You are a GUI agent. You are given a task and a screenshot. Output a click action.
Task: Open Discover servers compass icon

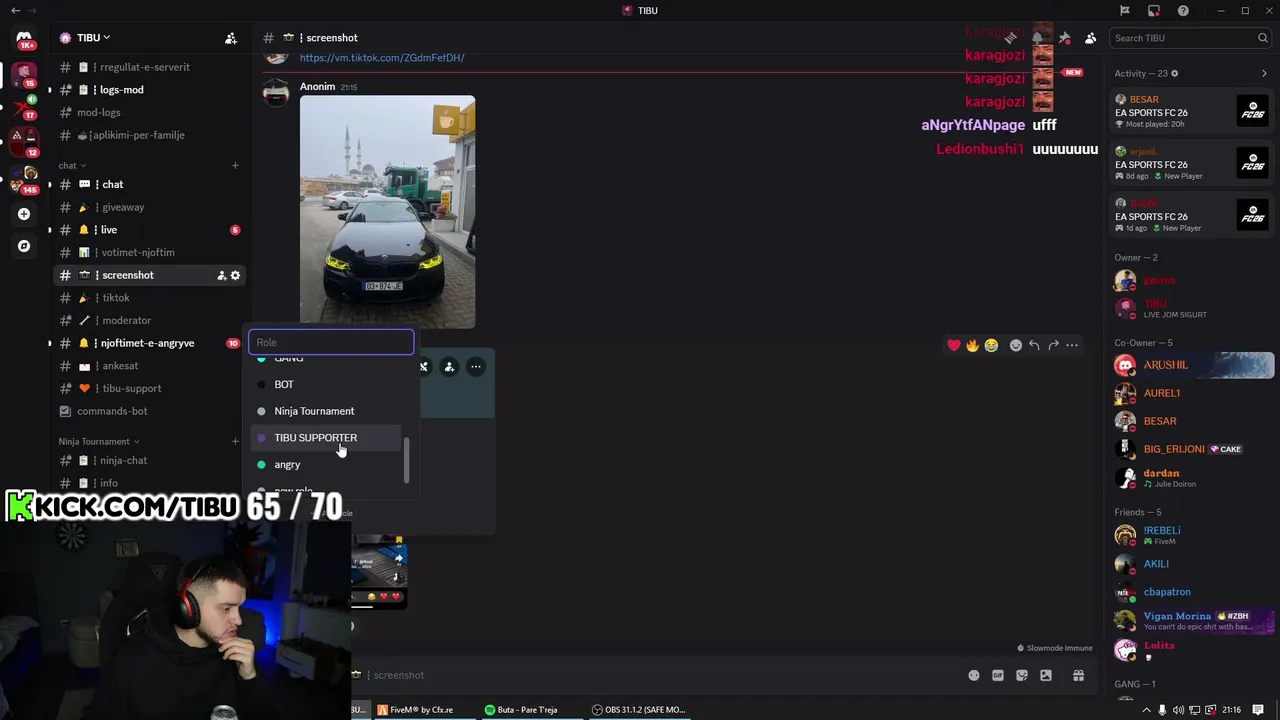pos(24,246)
